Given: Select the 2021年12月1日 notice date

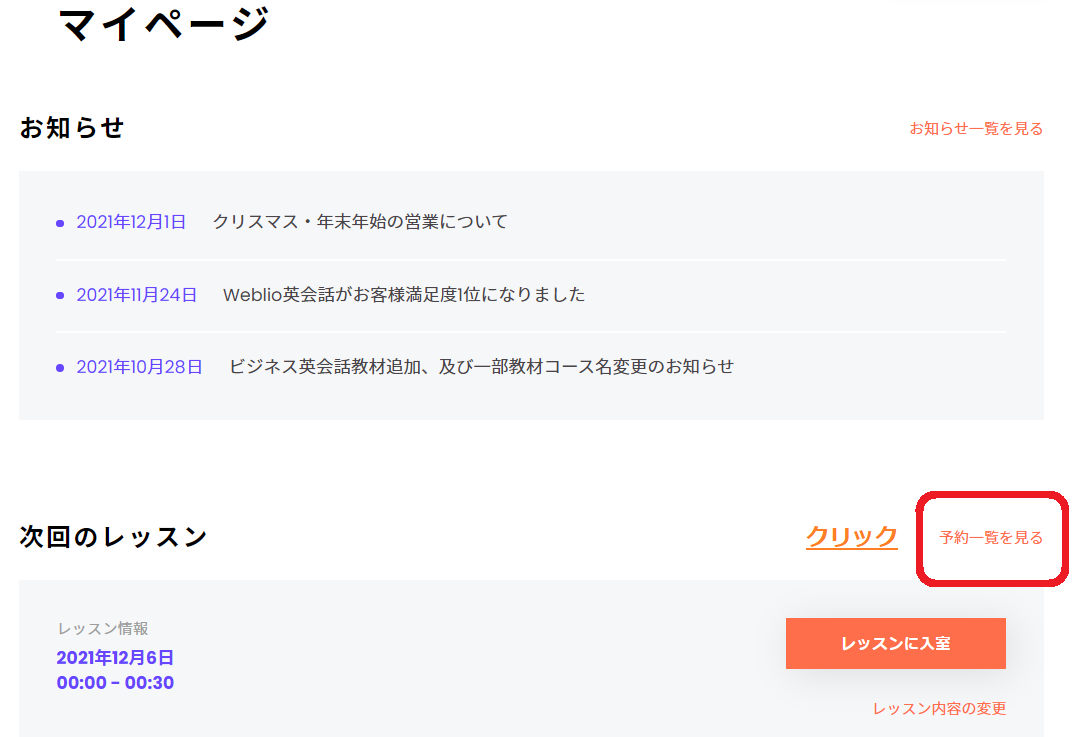Looking at the screenshot, I should click(131, 222).
